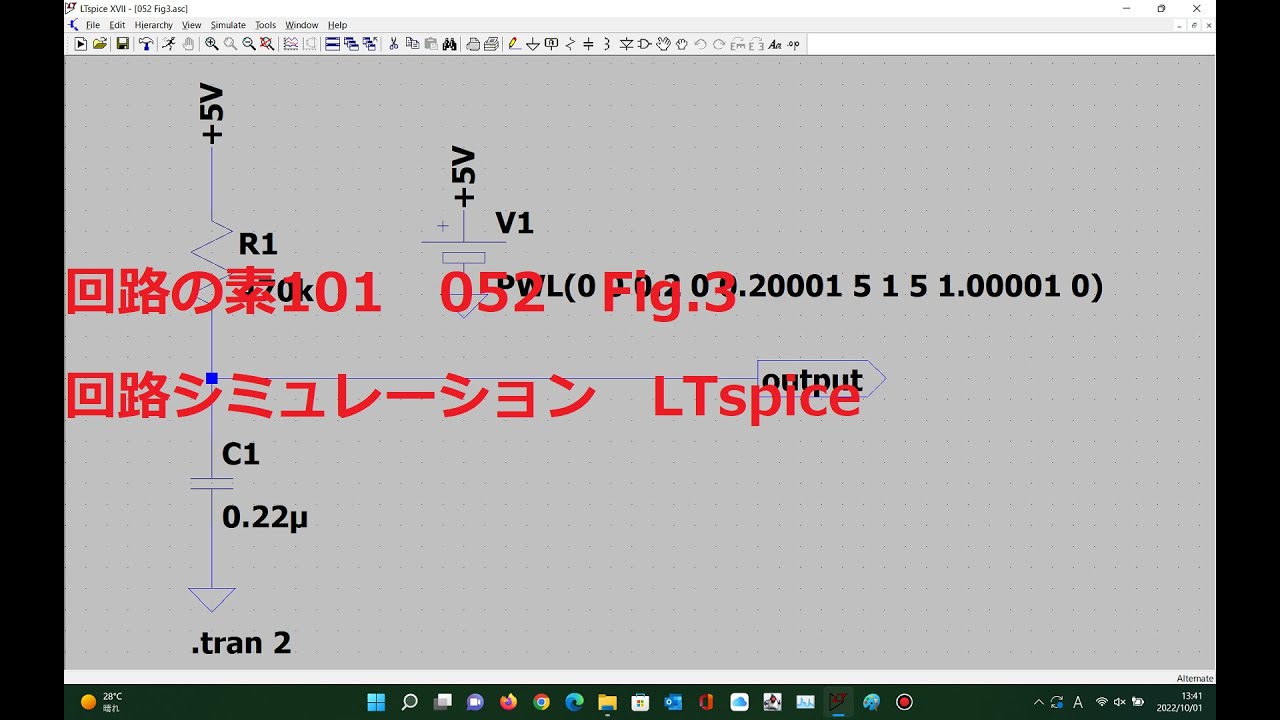Click the V1 voltage source label

tap(514, 223)
